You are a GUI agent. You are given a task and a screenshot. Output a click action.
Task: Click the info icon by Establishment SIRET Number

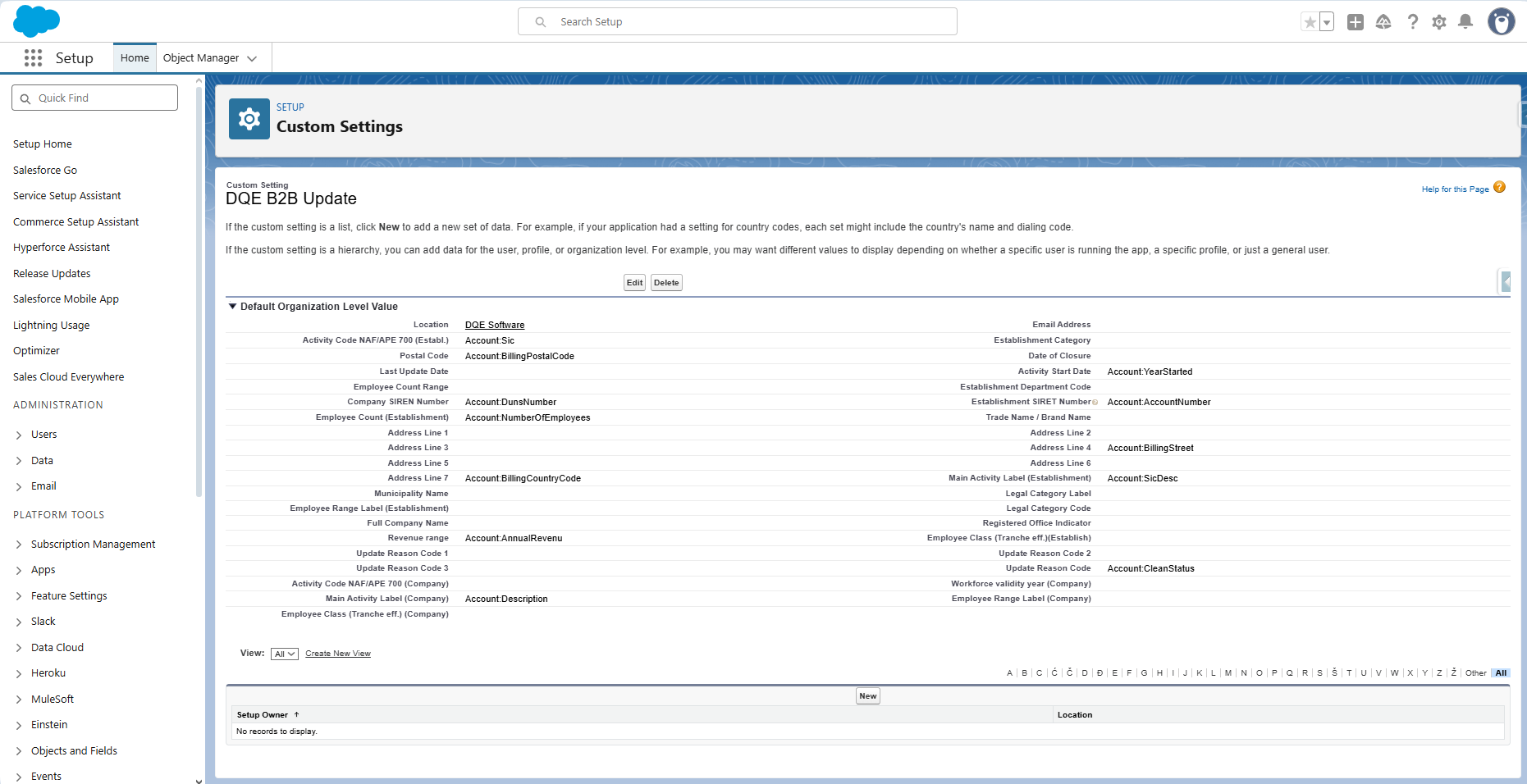pyautogui.click(x=1095, y=403)
